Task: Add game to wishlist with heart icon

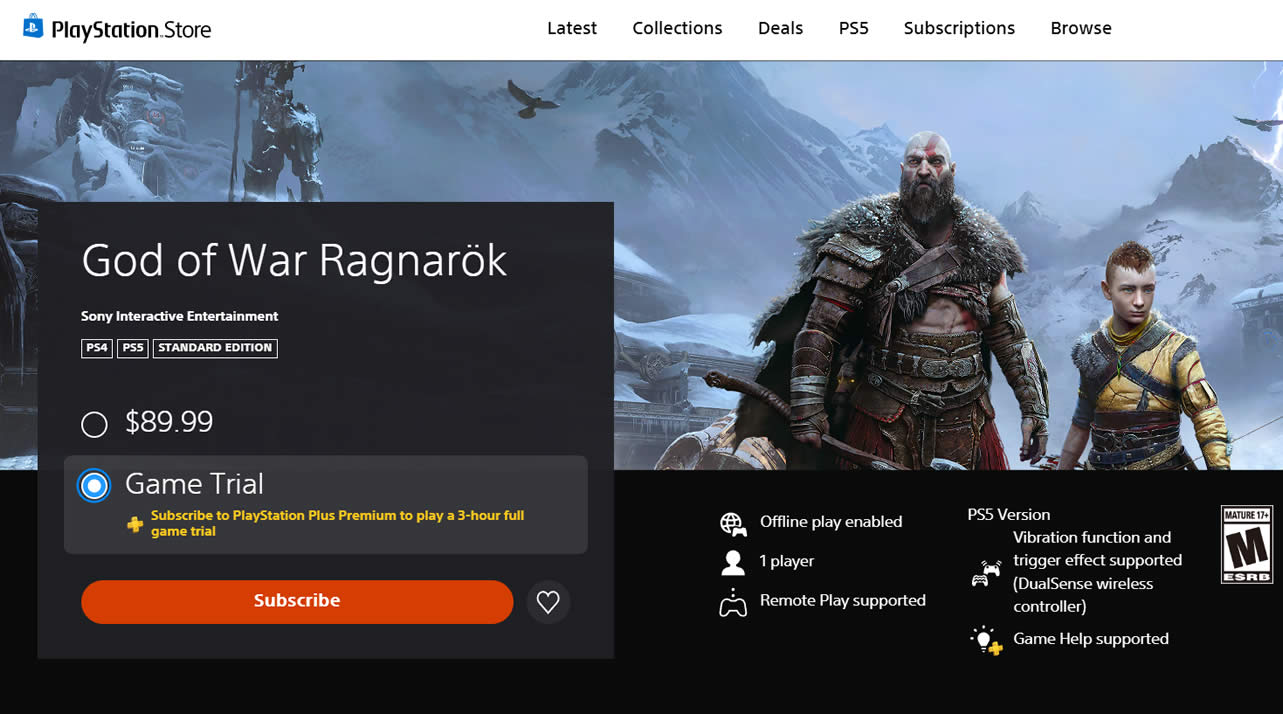Action: [x=548, y=602]
